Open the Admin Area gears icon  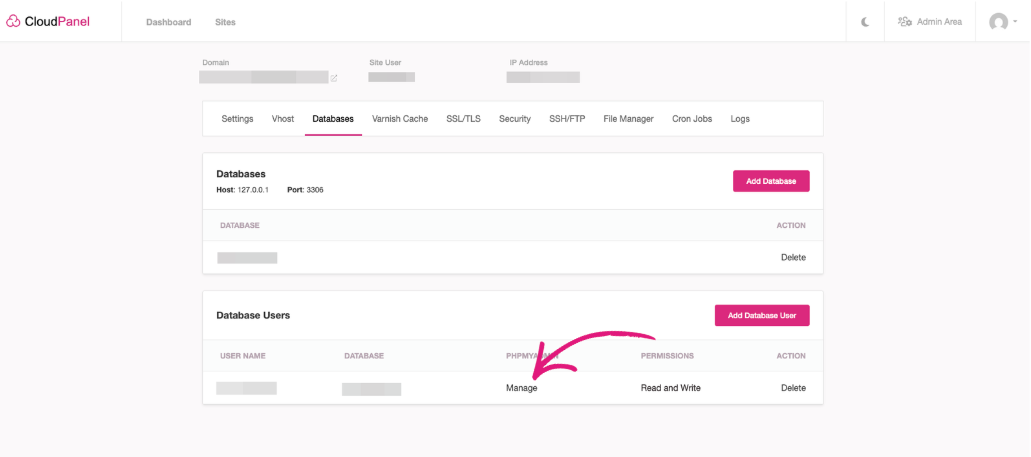click(905, 22)
